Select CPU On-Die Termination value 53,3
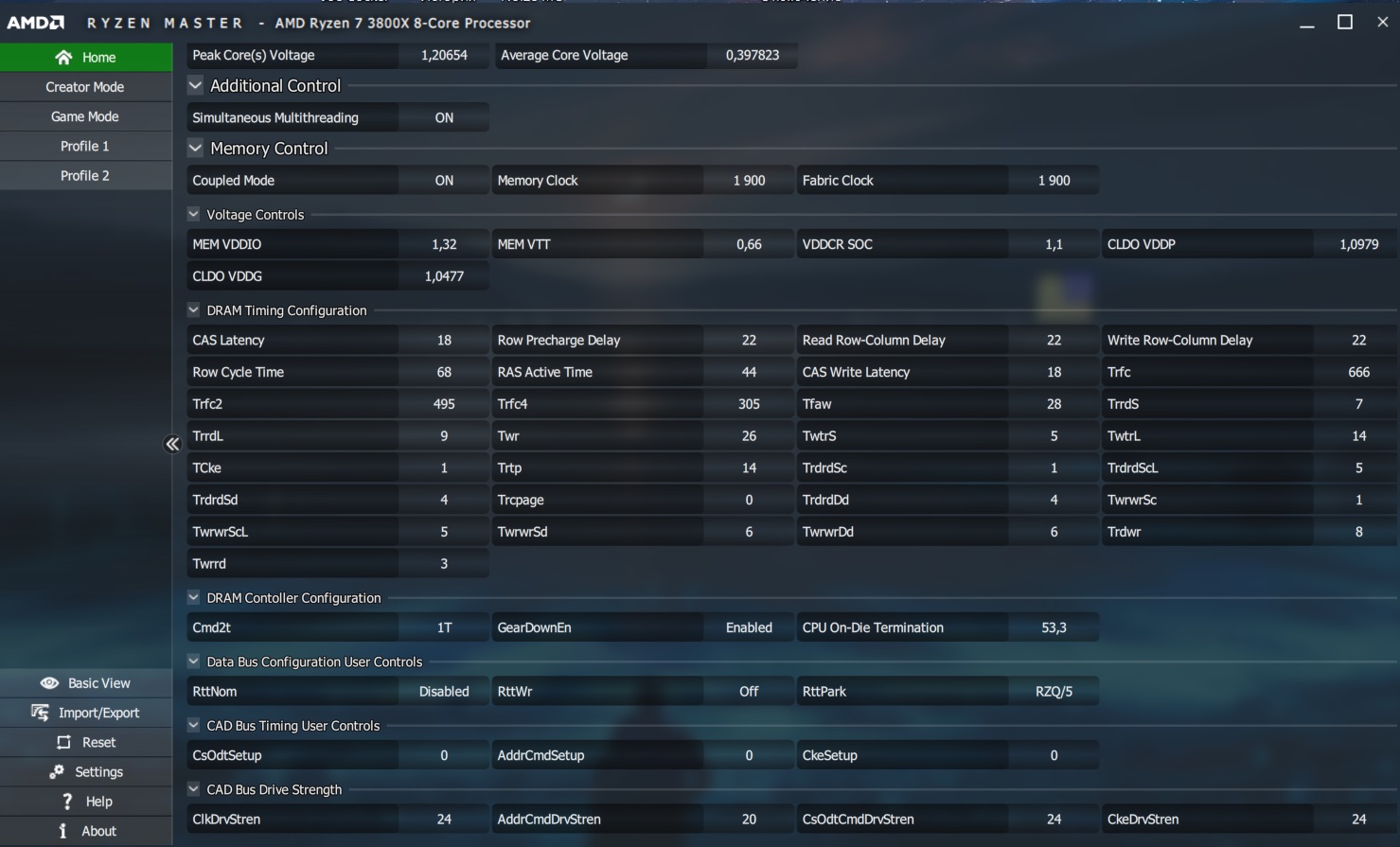 point(1054,627)
